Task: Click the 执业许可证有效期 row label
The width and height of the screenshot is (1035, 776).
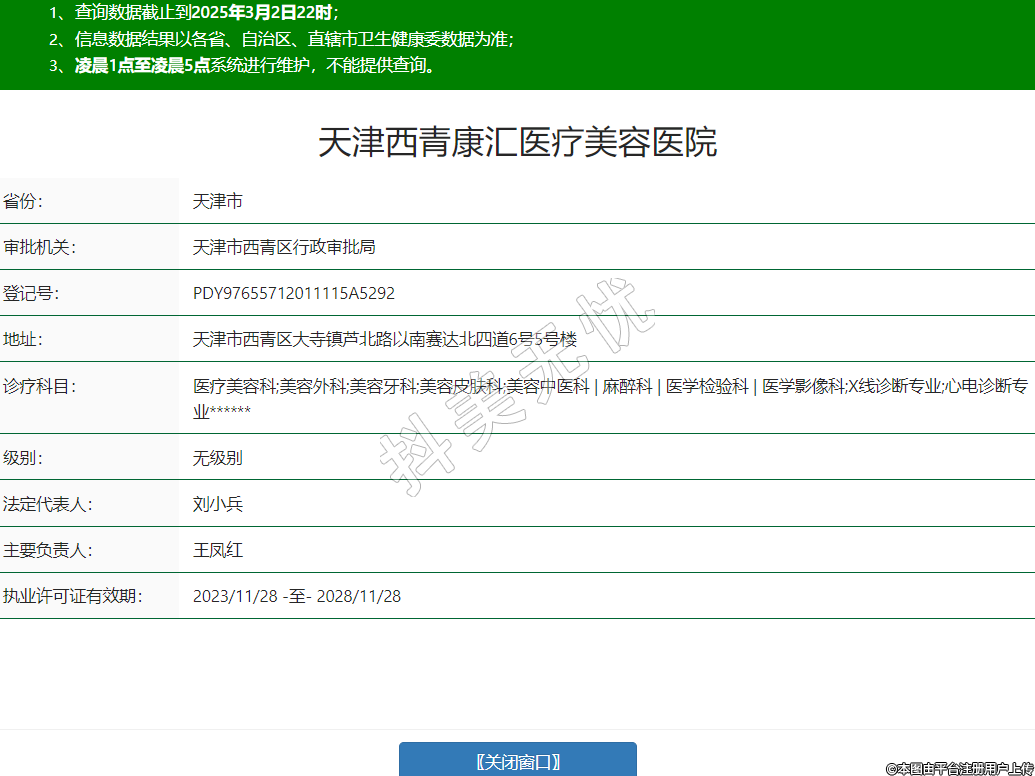Action: pyautogui.click(x=72, y=596)
